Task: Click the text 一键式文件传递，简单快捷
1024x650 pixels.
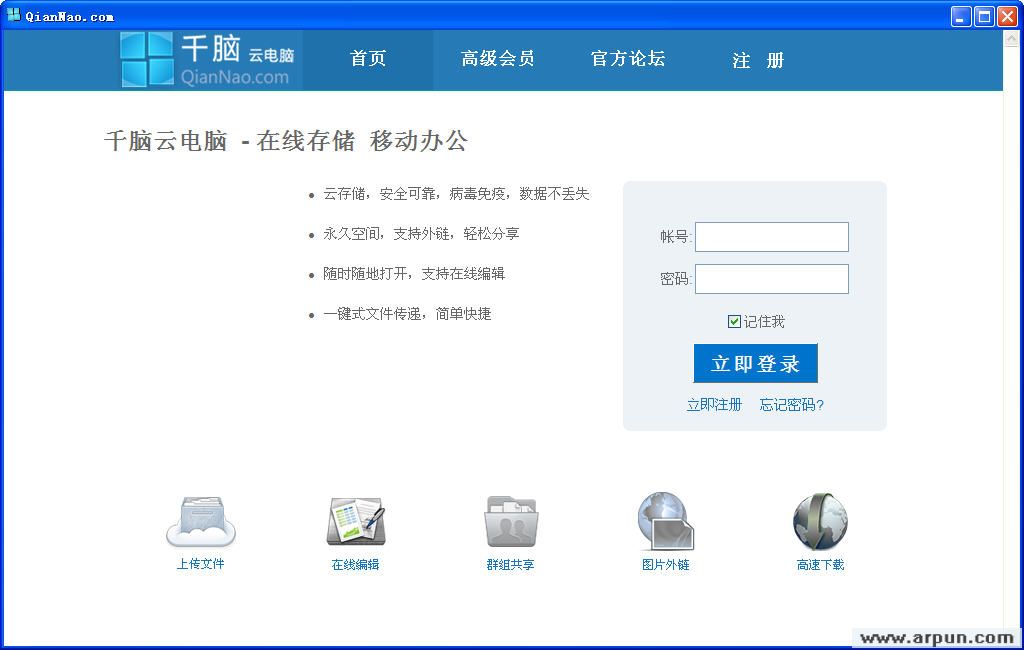Action: click(x=408, y=314)
